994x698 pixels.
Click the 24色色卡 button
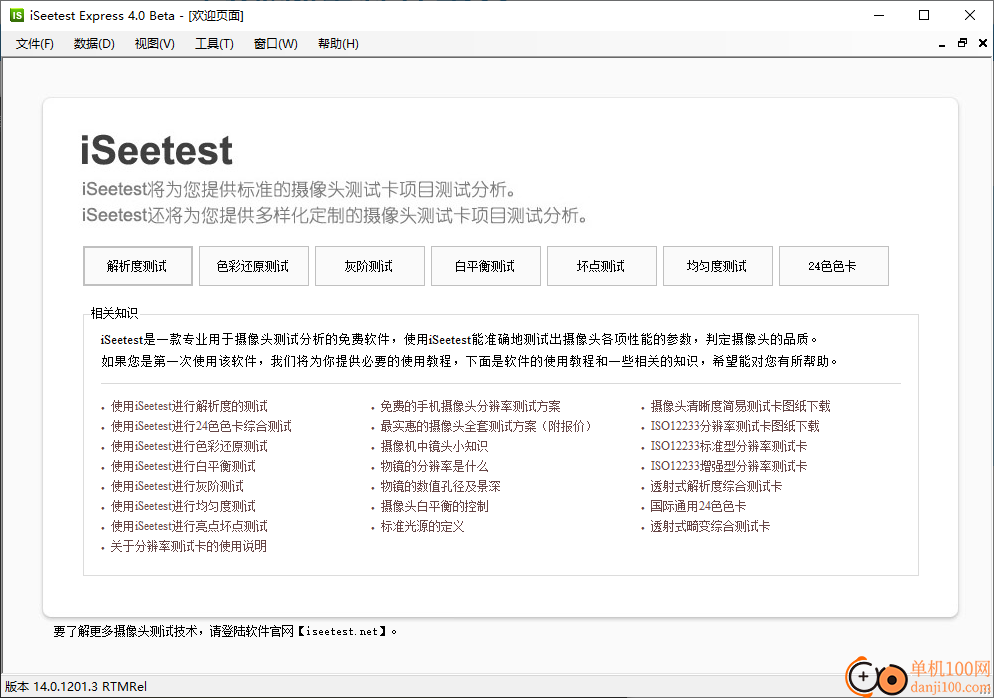tap(834, 266)
